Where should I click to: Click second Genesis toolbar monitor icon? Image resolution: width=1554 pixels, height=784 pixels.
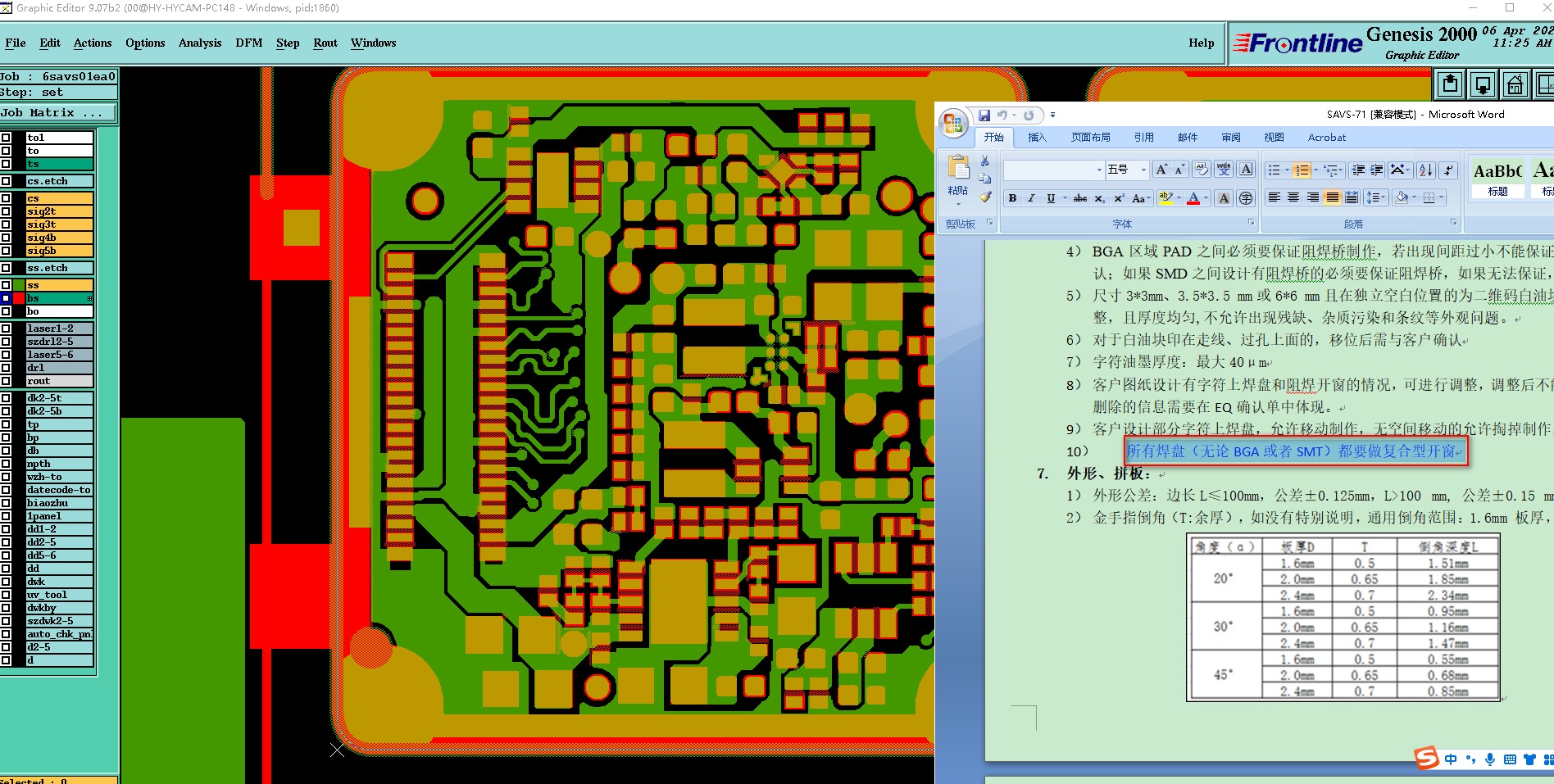click(1483, 84)
